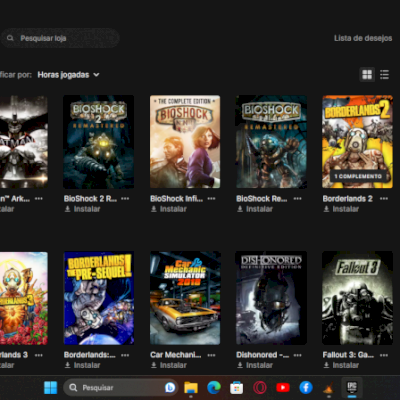Install Dishonored
This screenshot has height=400, width=400.
[x=255, y=365]
